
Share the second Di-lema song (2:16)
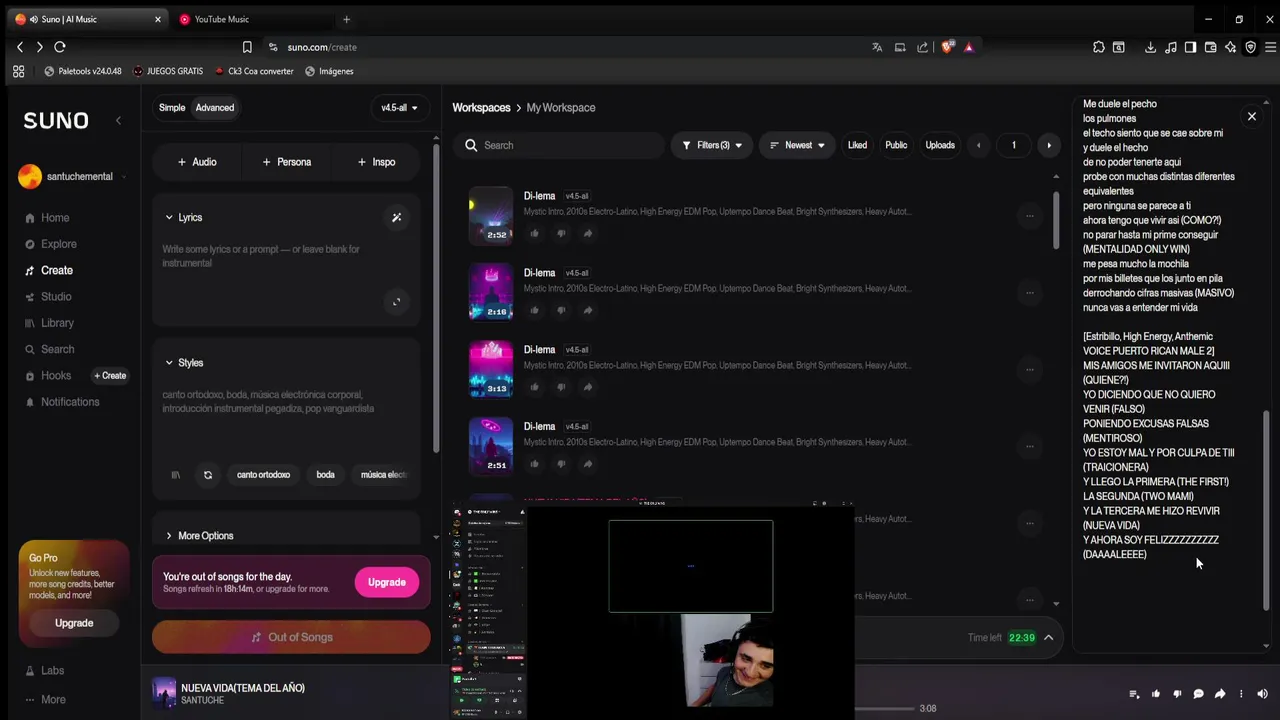pos(587,310)
